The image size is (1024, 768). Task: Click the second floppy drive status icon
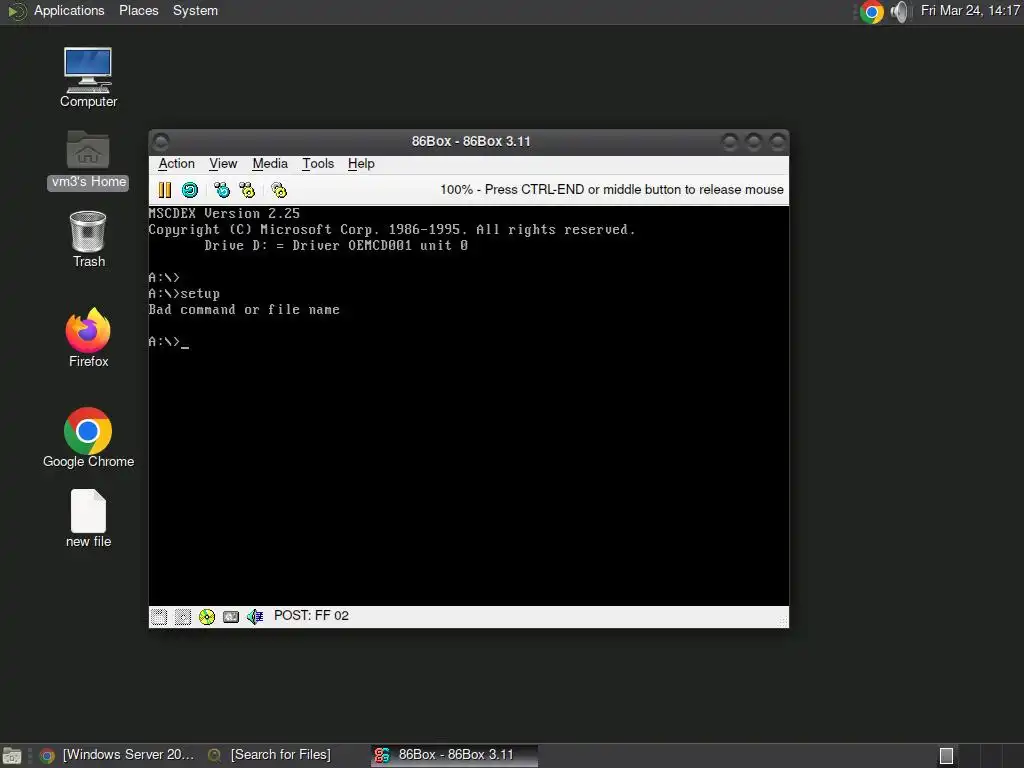pyautogui.click(x=183, y=616)
